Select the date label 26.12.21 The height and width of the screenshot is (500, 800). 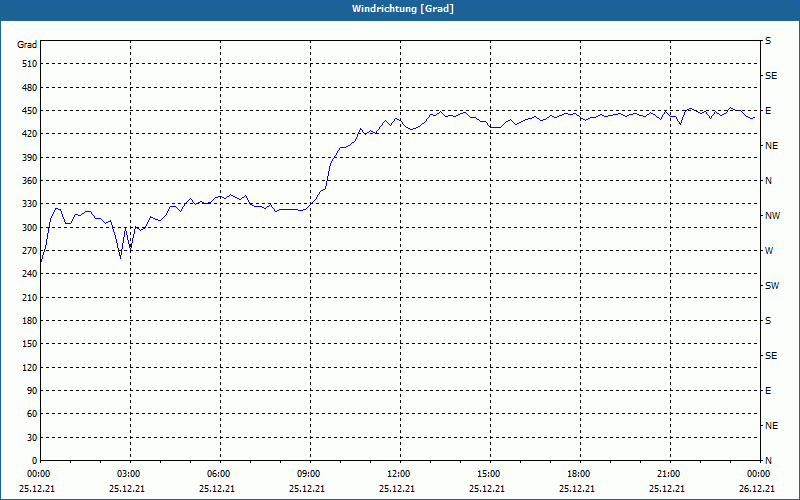(x=757, y=489)
